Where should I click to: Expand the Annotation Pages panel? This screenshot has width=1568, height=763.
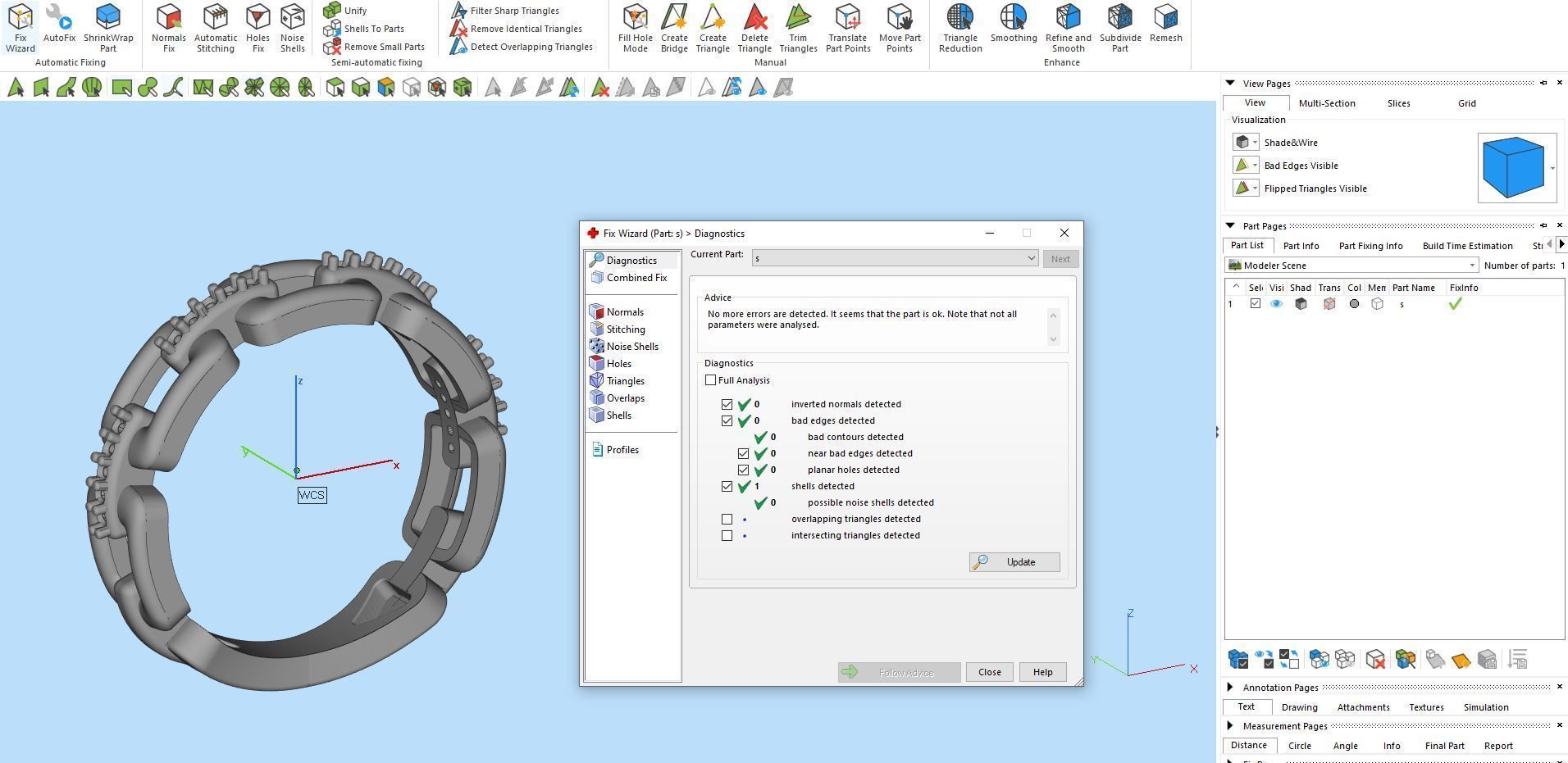1230,687
